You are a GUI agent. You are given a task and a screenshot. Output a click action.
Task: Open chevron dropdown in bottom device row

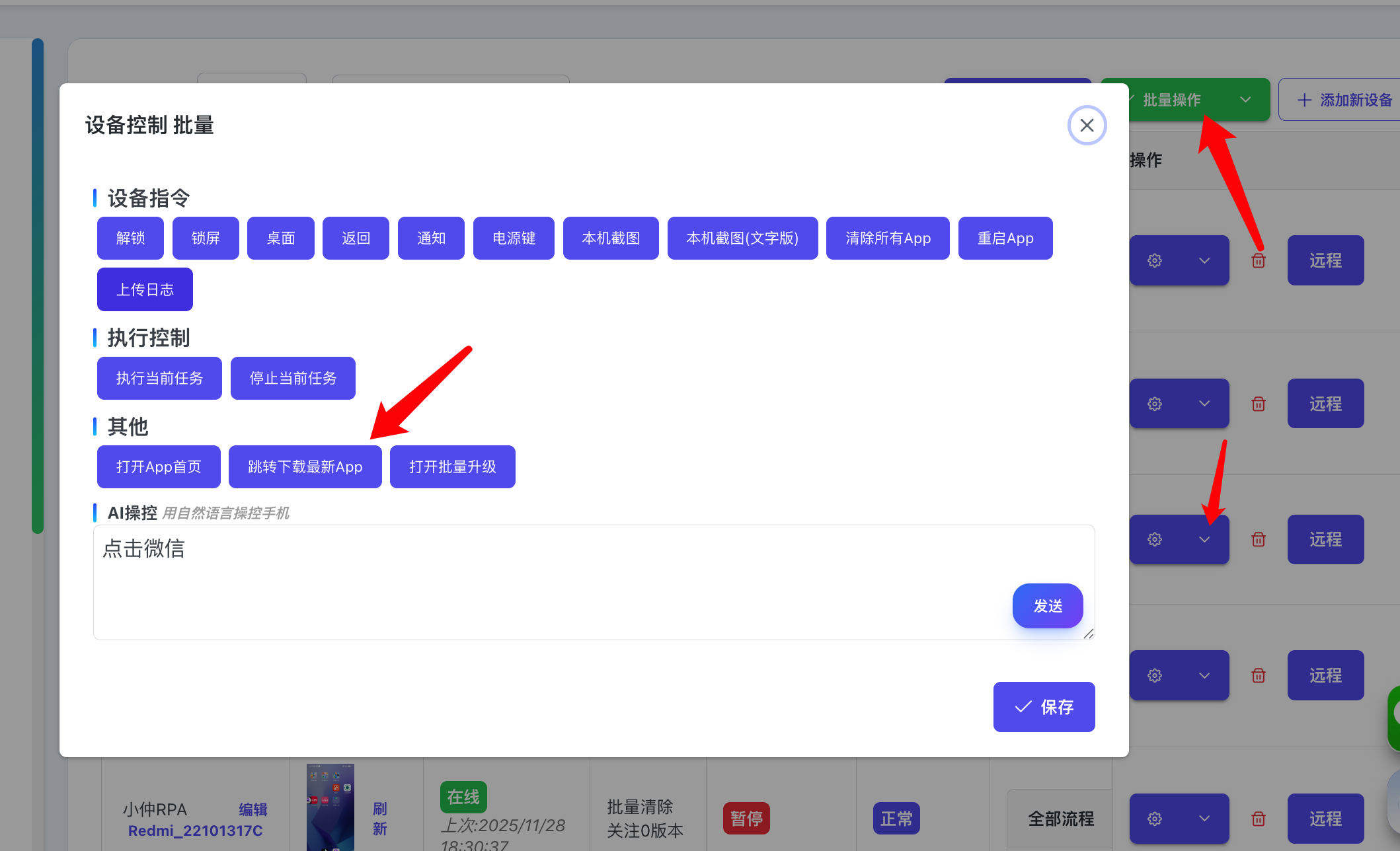pyautogui.click(x=1204, y=819)
